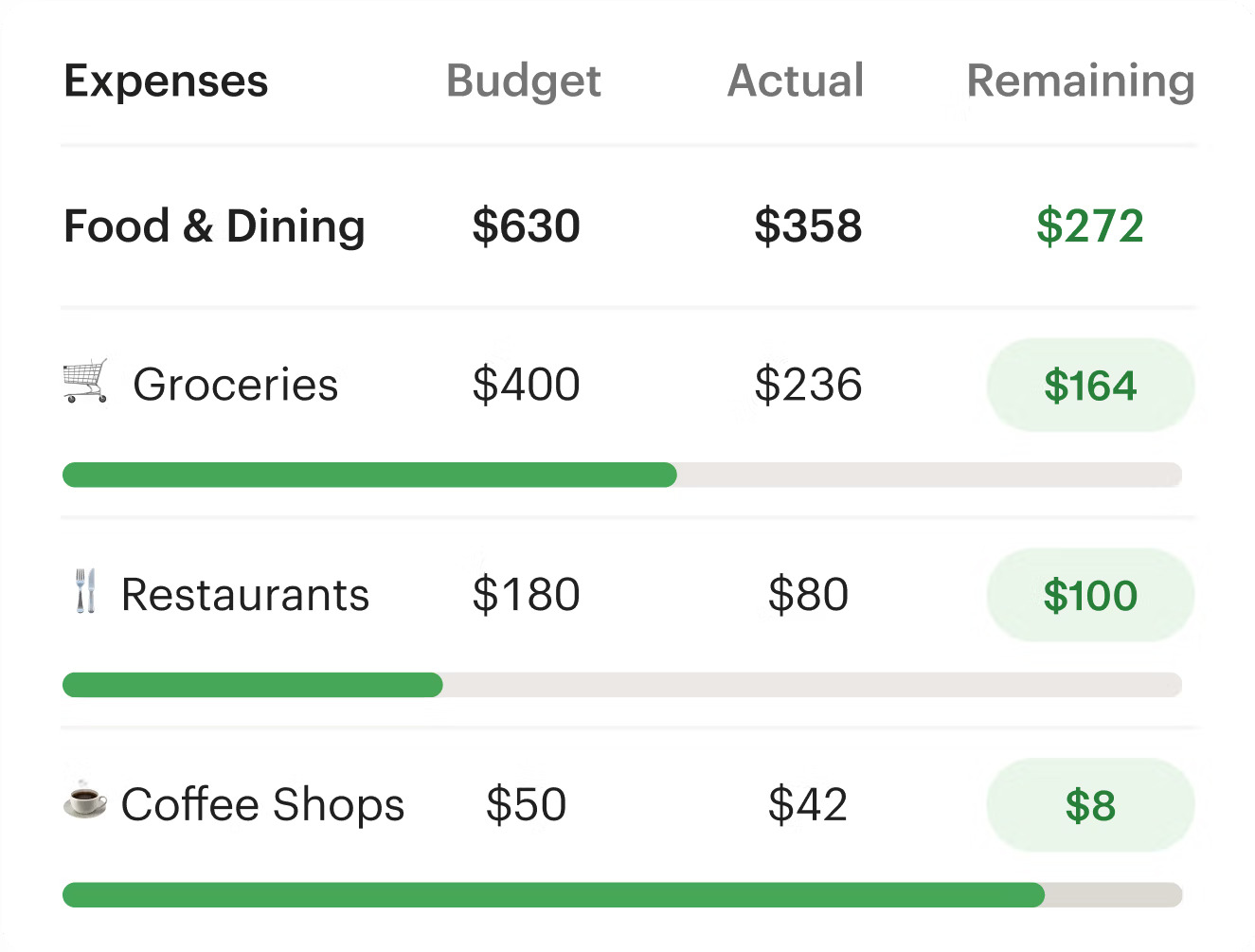Open the Food & Dining category row

point(214,226)
